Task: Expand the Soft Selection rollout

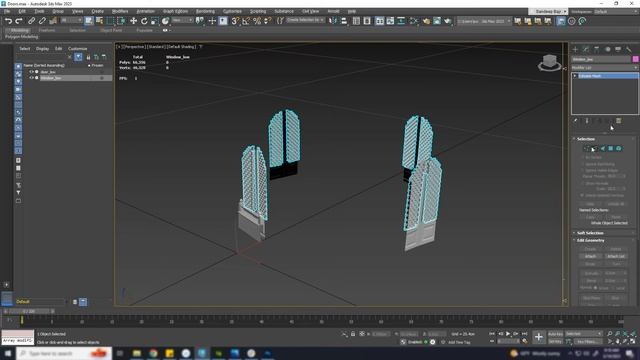Action: point(590,233)
